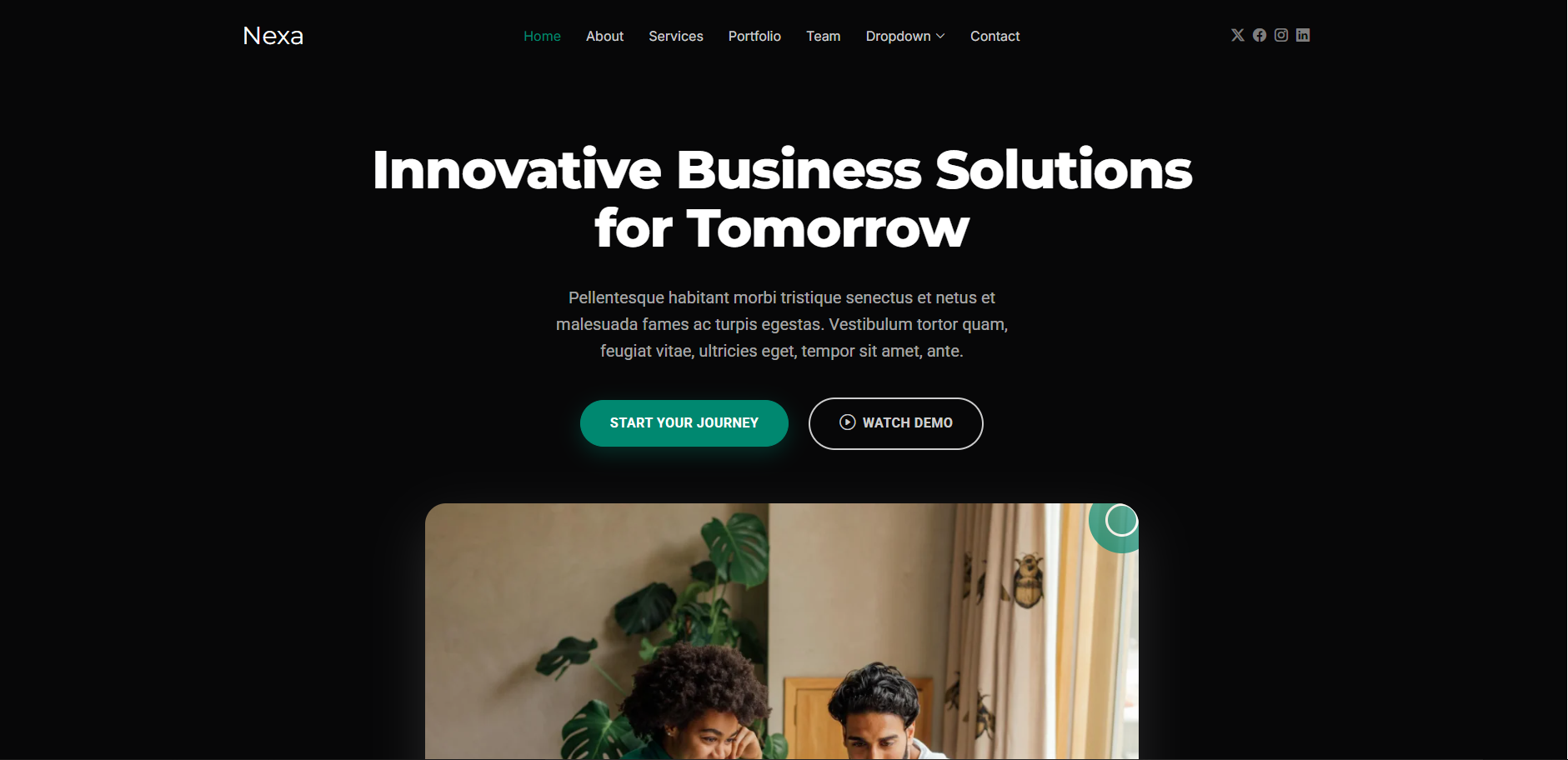Click the Innovative Business Solutions headline

tap(783, 198)
